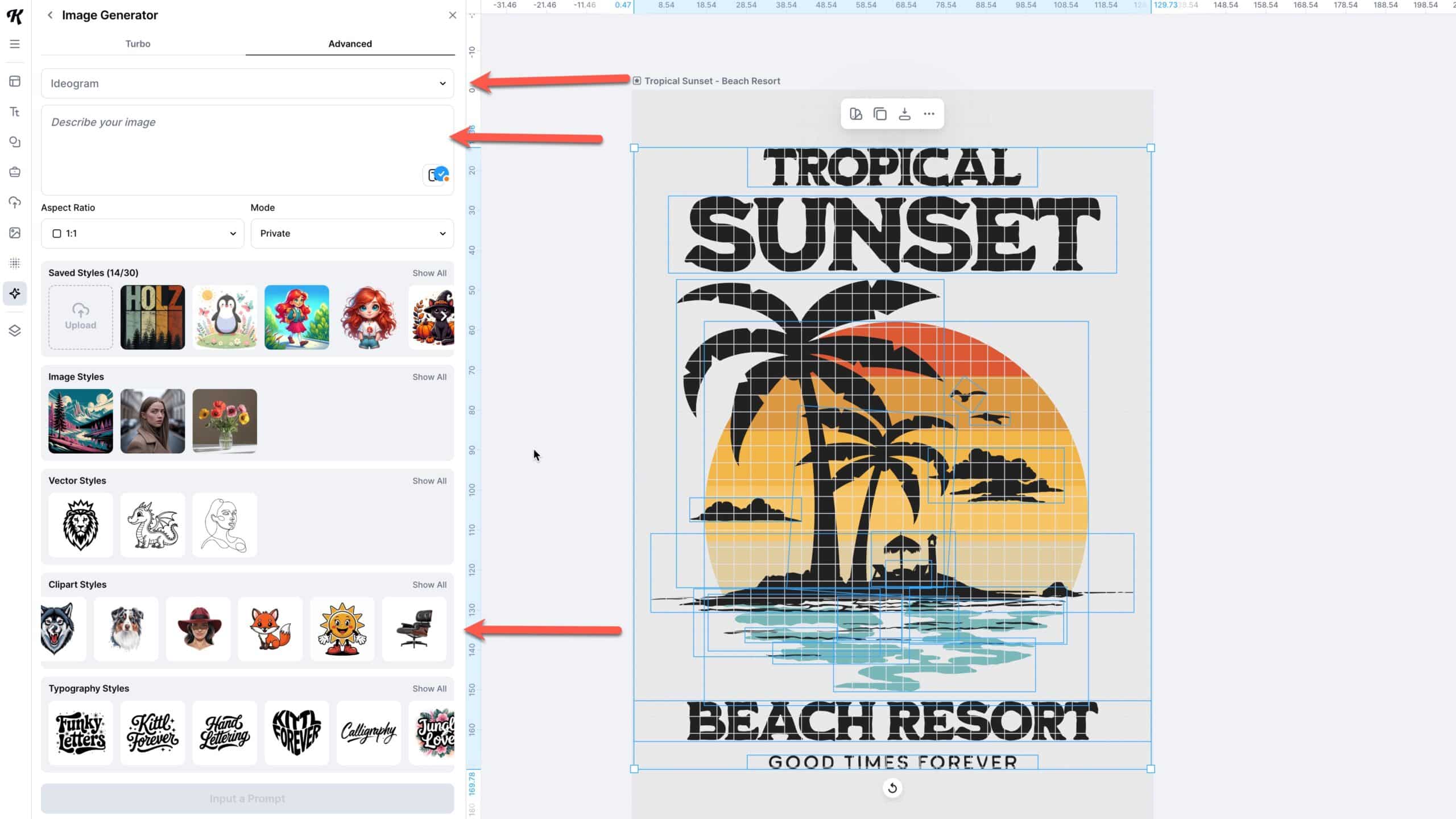Show all Vector Styles
This screenshot has height=819, width=1456.
[x=429, y=481]
